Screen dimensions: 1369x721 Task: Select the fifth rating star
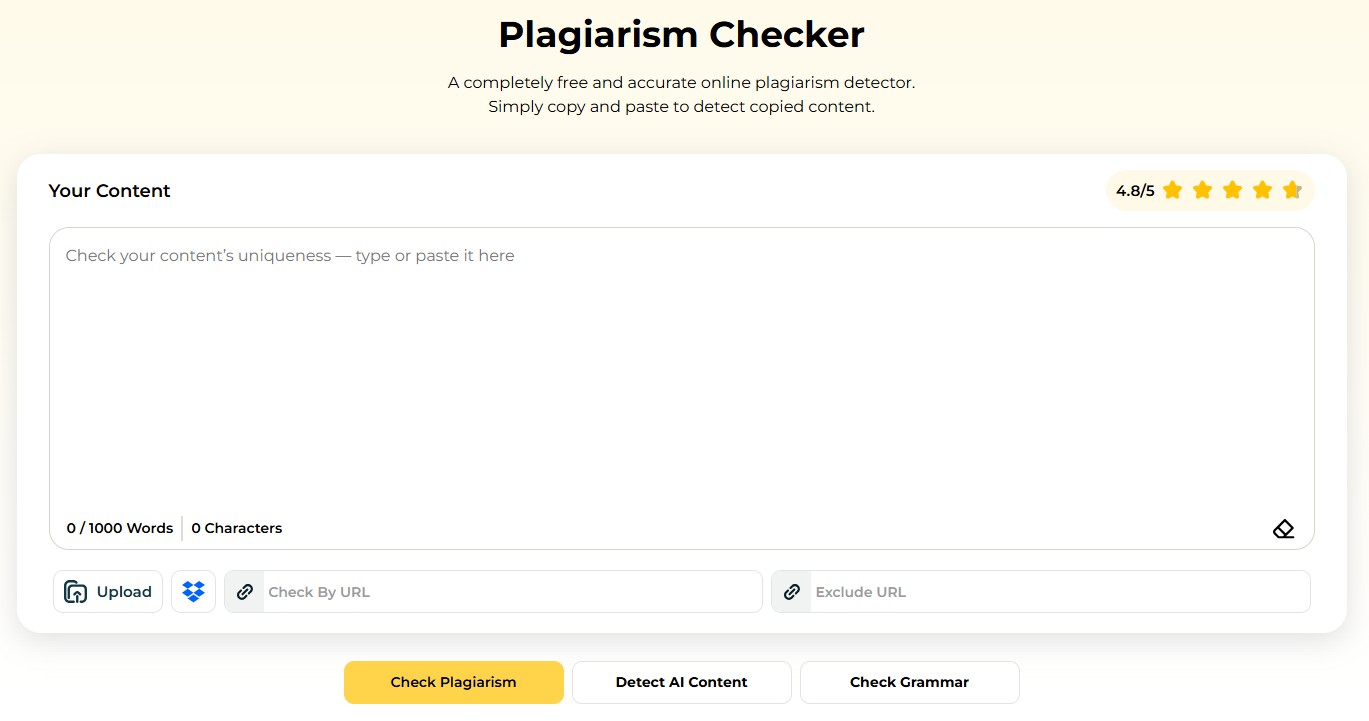point(1292,190)
